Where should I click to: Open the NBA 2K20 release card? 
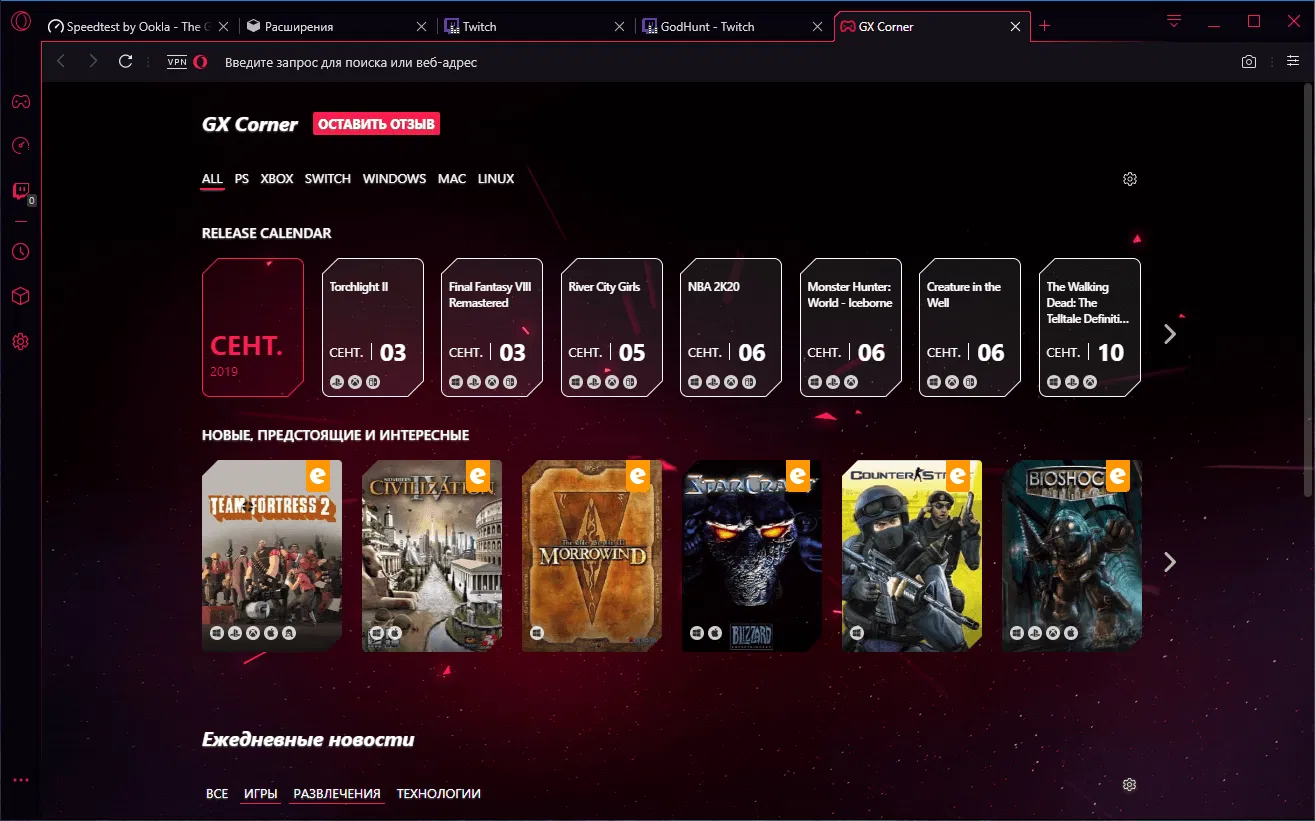(x=731, y=328)
